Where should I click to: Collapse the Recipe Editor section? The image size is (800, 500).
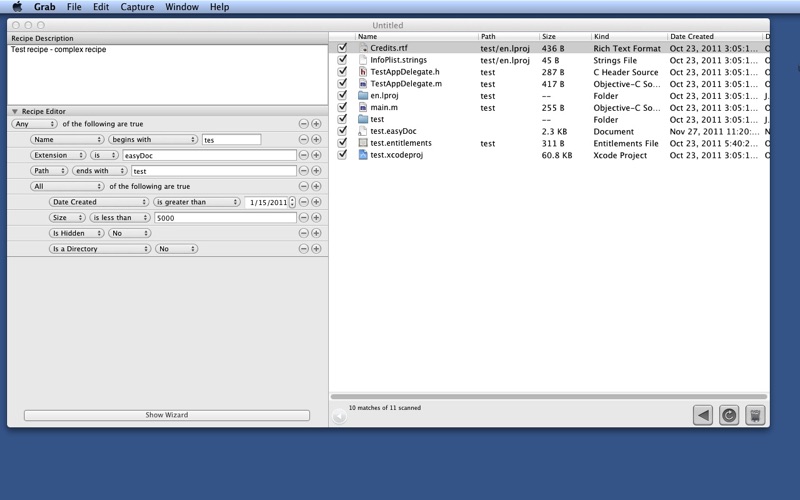click(15, 111)
